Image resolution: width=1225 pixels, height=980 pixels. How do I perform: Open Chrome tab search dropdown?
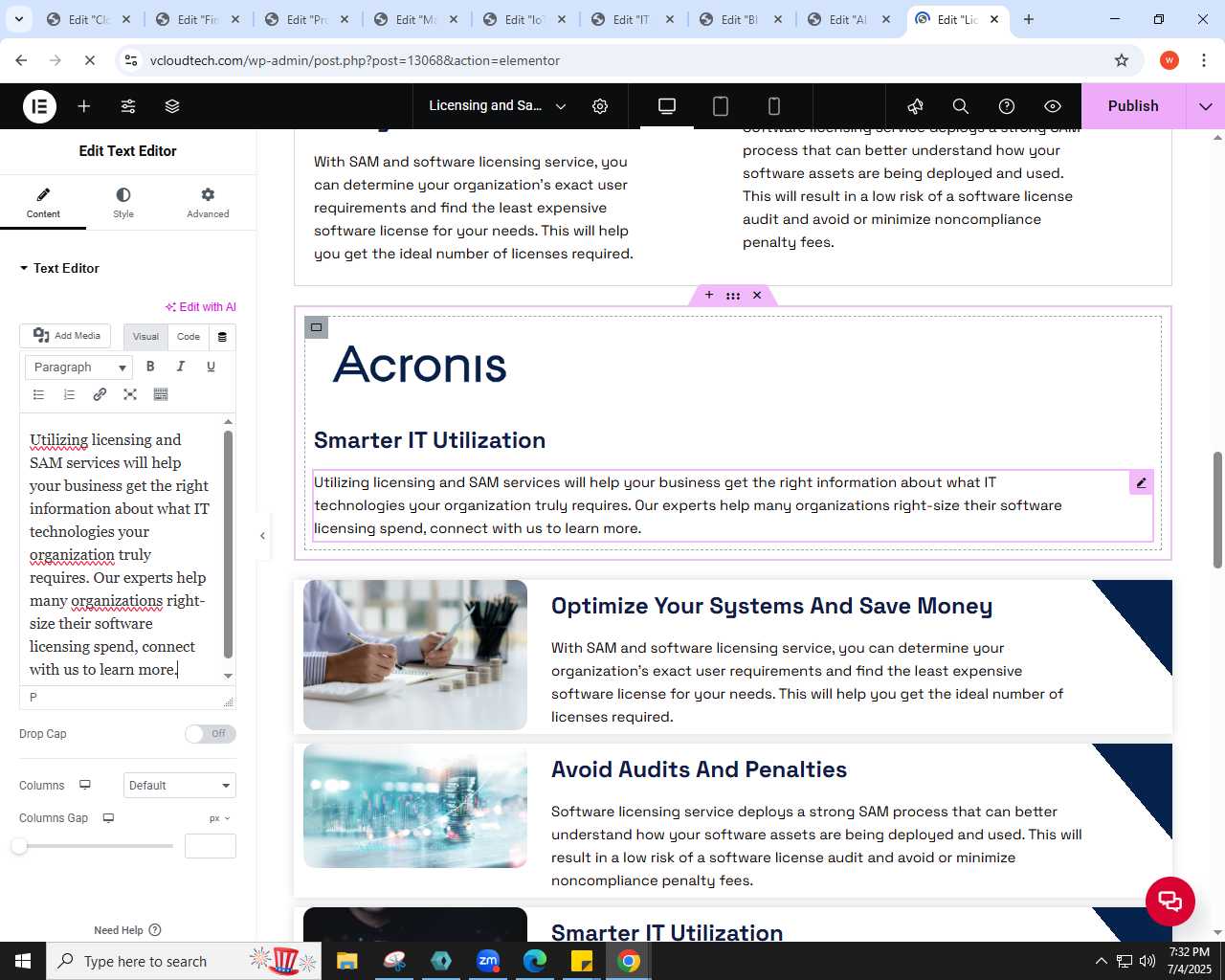click(x=18, y=19)
